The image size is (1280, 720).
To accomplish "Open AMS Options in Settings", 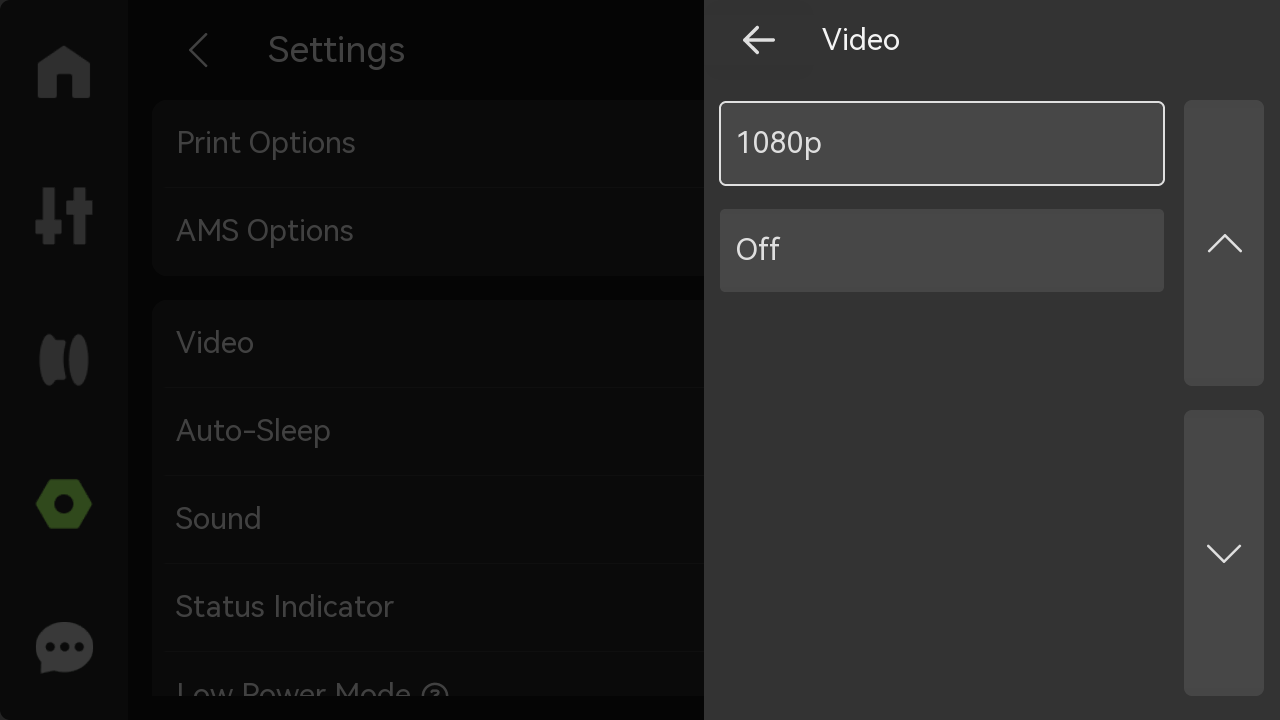I will tap(428, 231).
